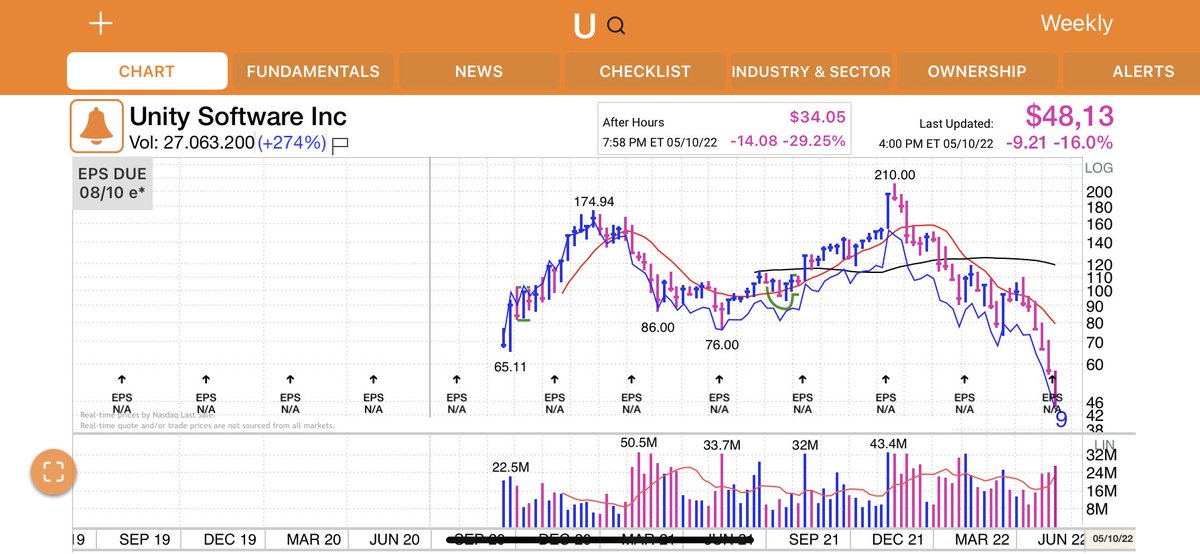Open the OWNERSHIP tab
This screenshot has width=1200, height=554.
[x=977, y=71]
